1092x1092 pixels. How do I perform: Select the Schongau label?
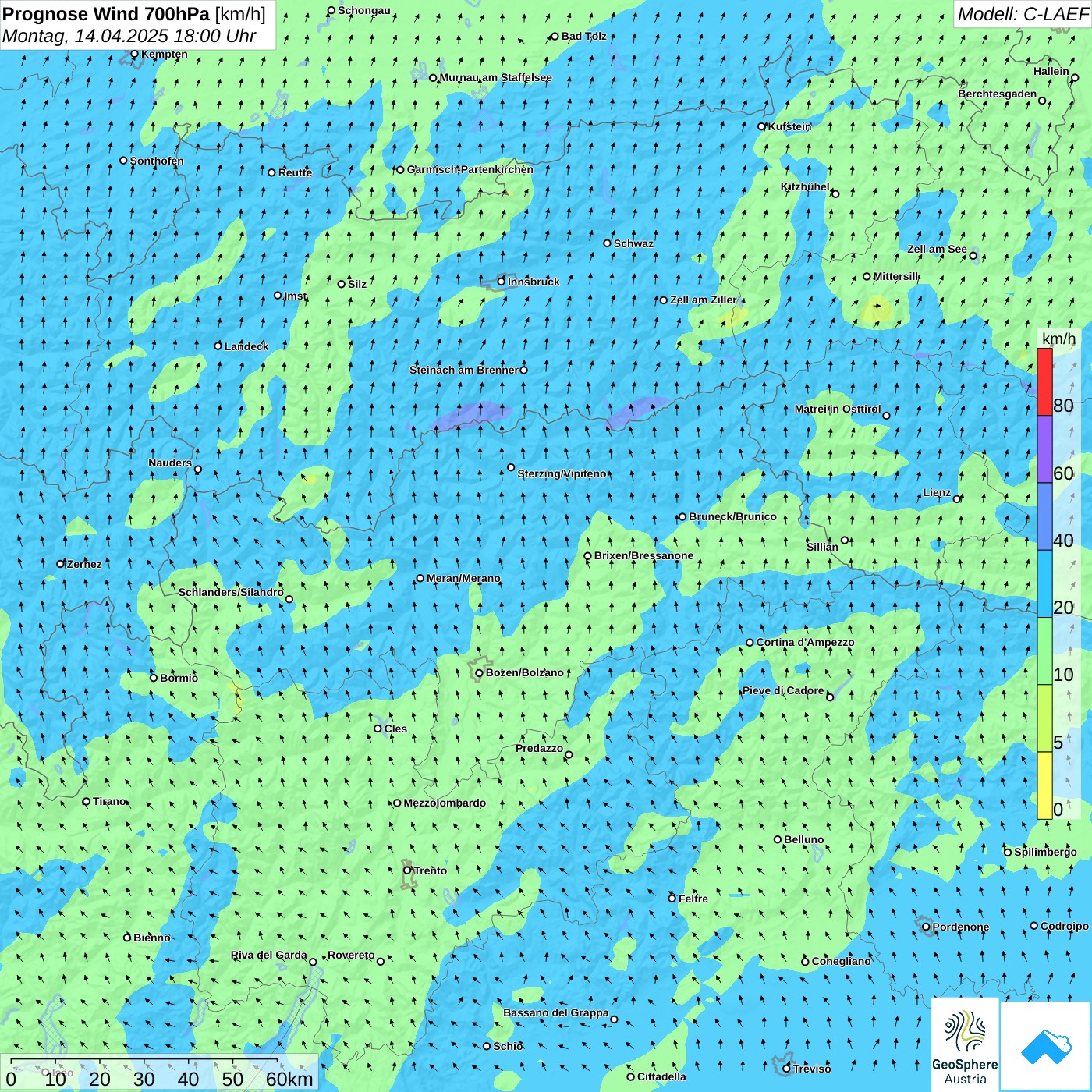tap(364, 11)
